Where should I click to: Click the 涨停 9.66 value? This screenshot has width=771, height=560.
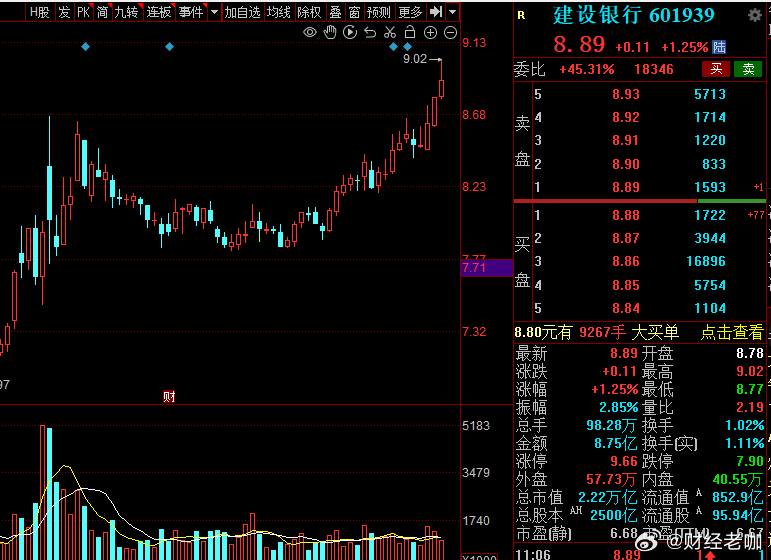click(623, 461)
